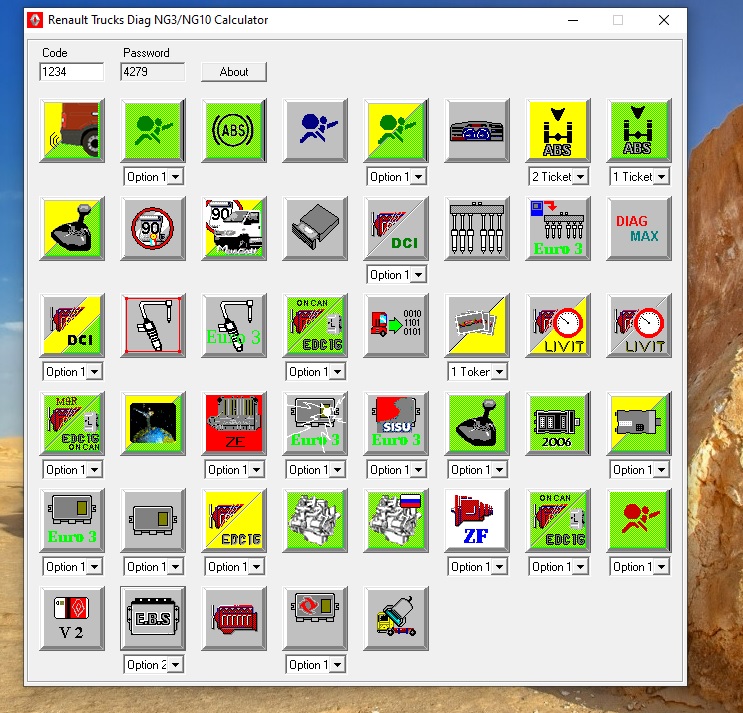Click the ABS warning light icon

234,130
